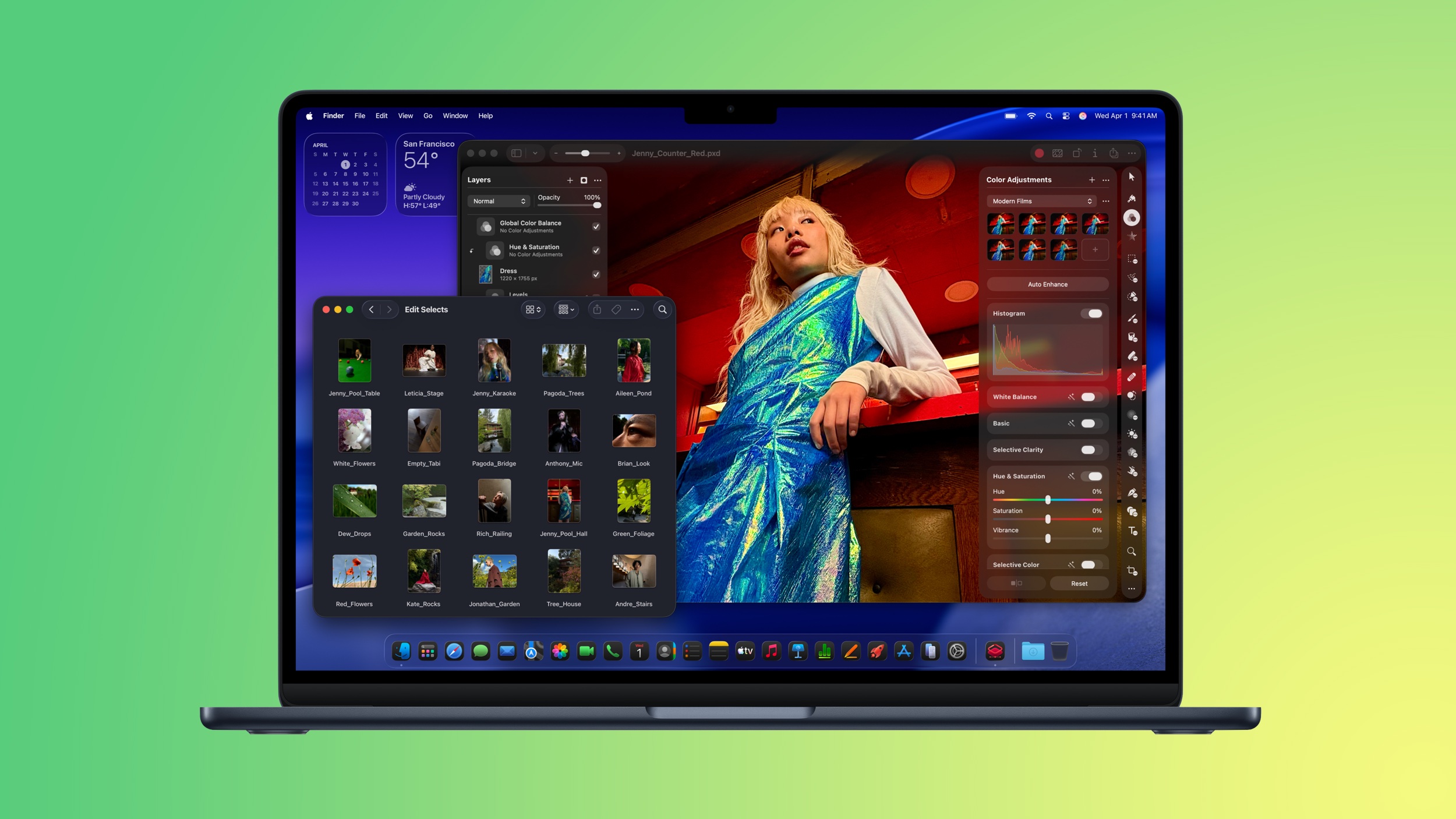Click the Reset button
This screenshot has height=819, width=1456.
point(1079,584)
